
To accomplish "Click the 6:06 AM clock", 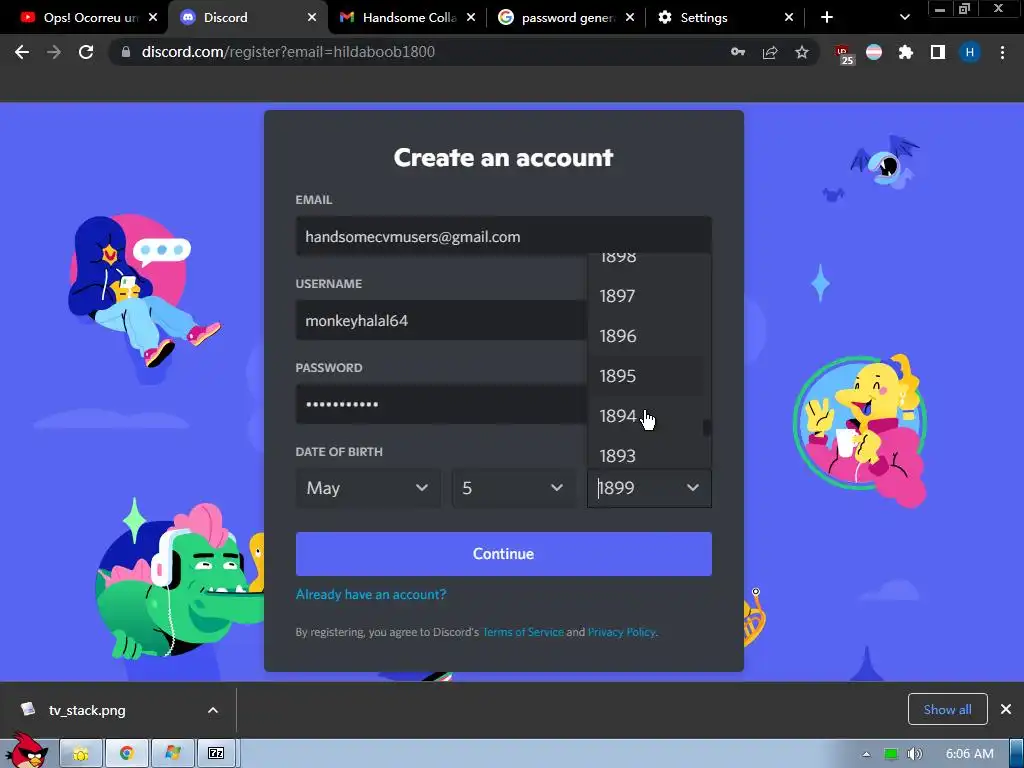I will pos(970,754).
